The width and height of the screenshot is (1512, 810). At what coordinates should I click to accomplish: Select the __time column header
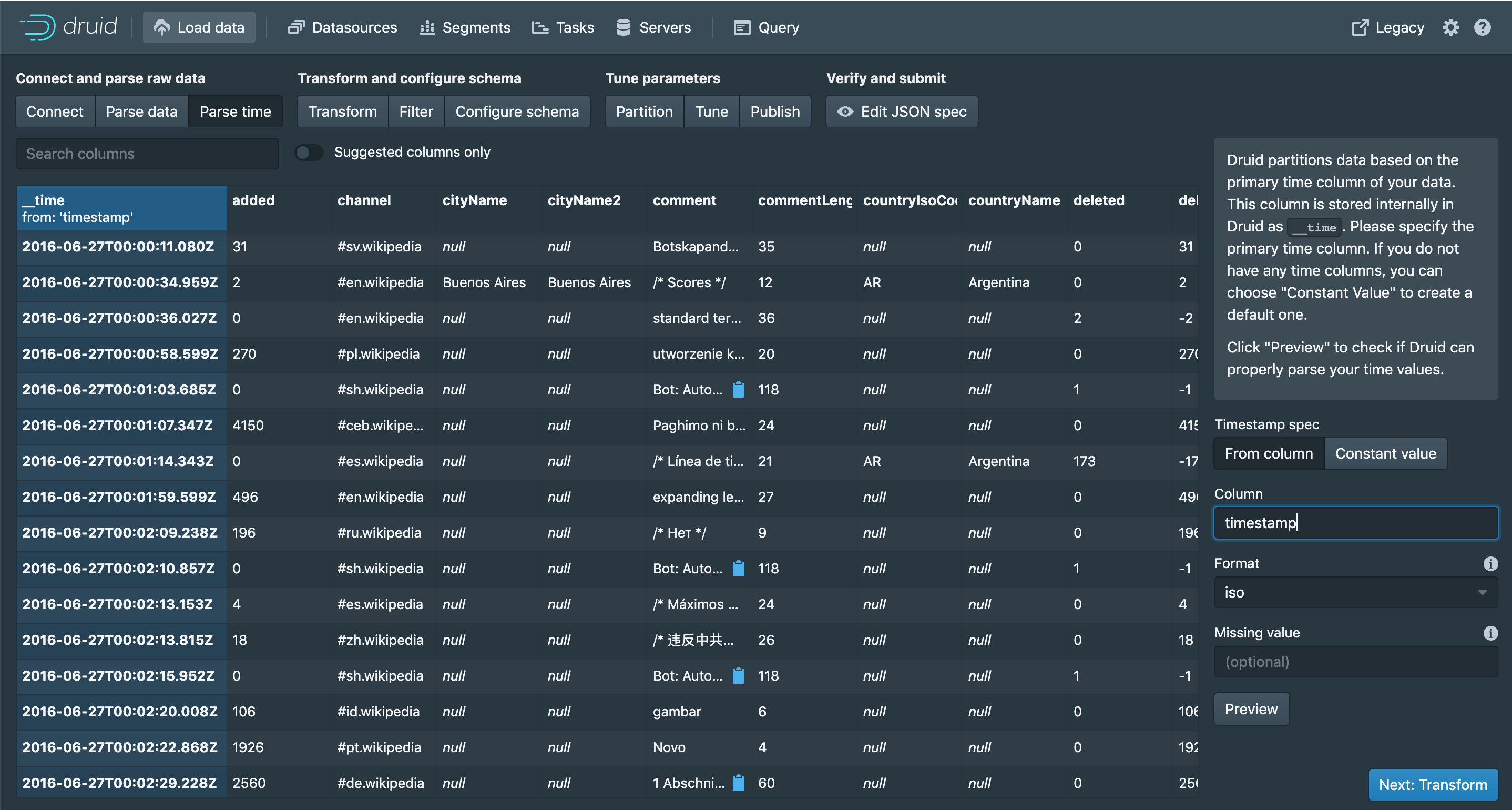coord(121,208)
